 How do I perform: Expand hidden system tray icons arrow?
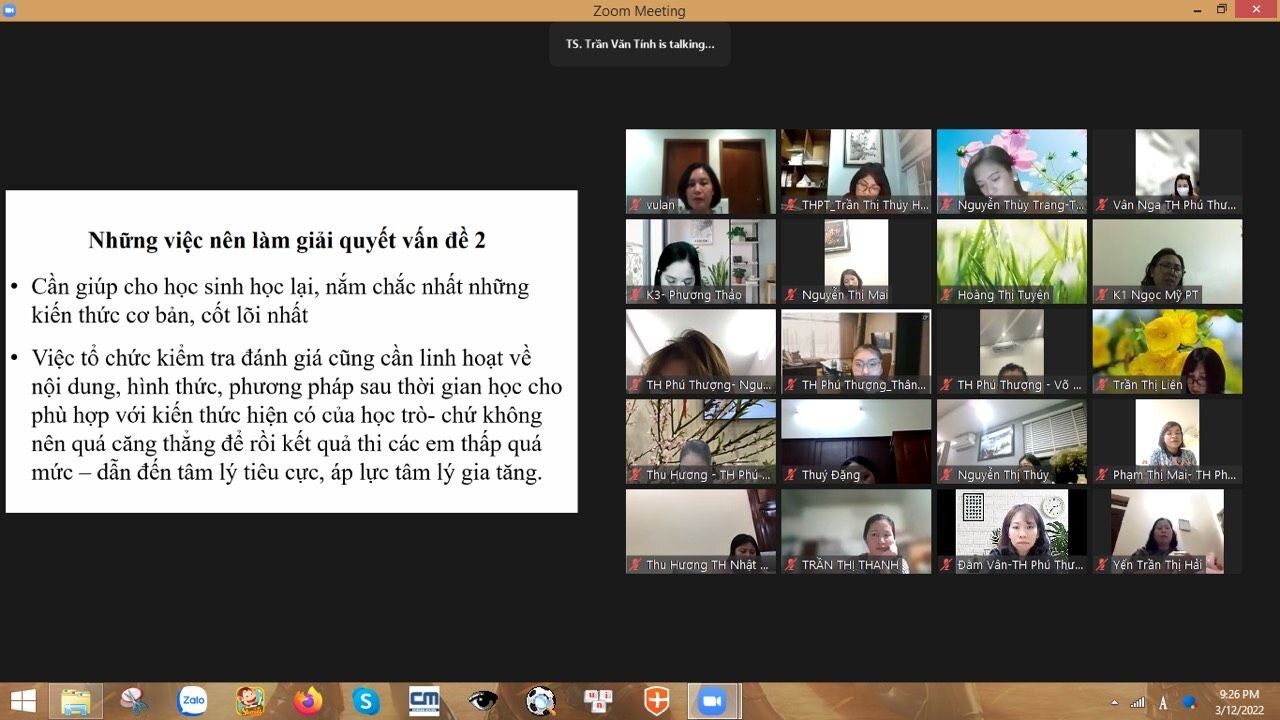1115,702
